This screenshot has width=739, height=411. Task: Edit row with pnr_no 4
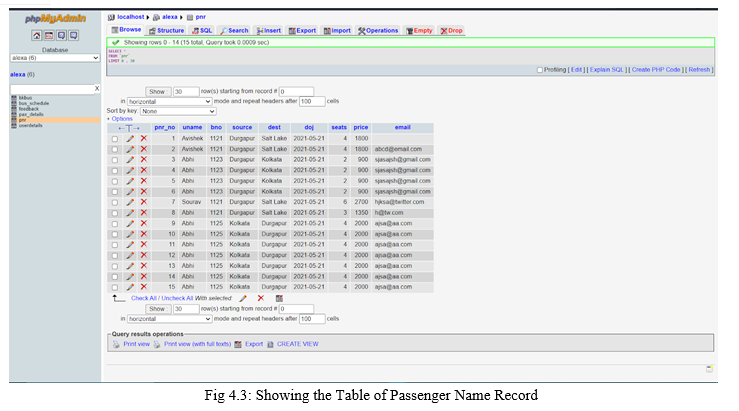130,170
